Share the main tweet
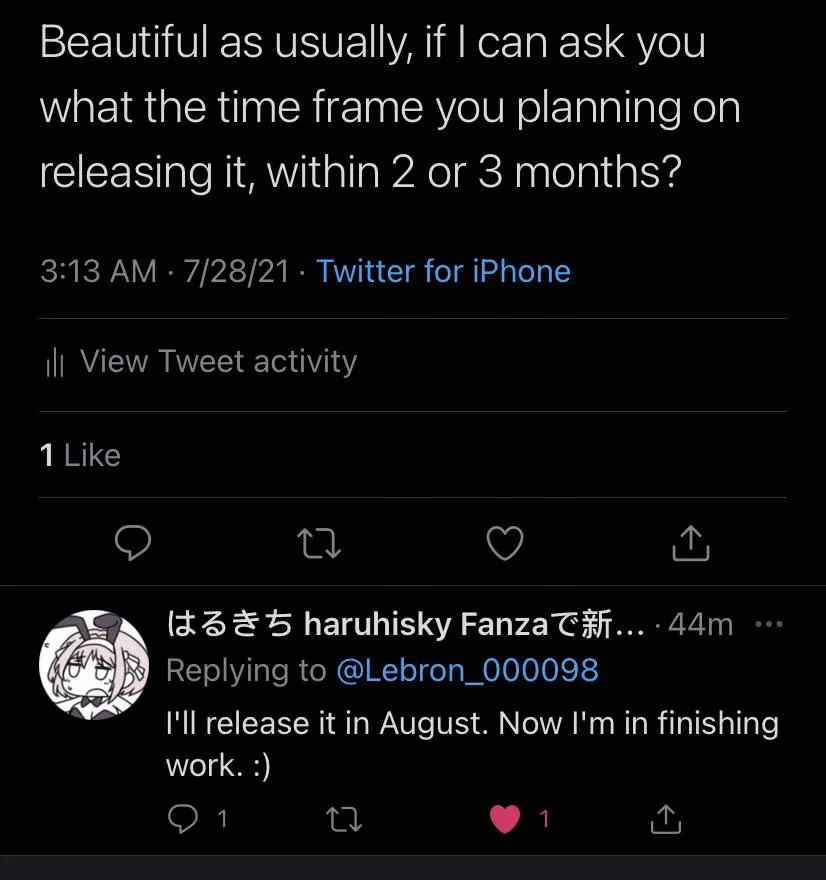The height and width of the screenshot is (880, 826). click(x=690, y=543)
